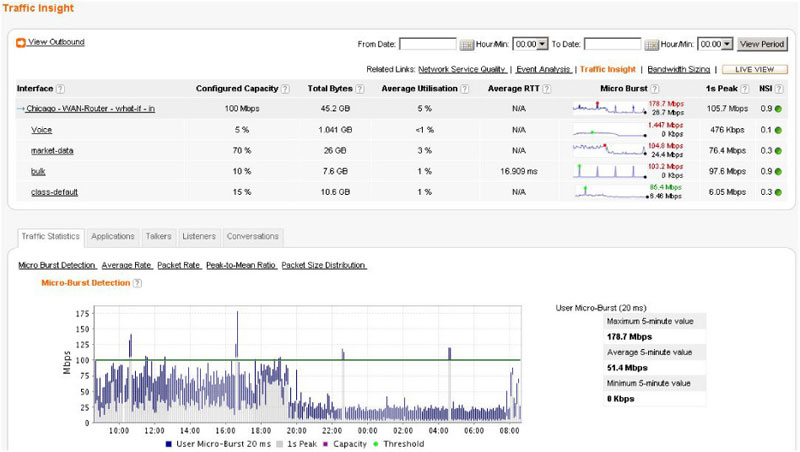Click the LIVE VIEW button
Image resolution: width=800 pixels, height=452 pixels.
click(755, 69)
